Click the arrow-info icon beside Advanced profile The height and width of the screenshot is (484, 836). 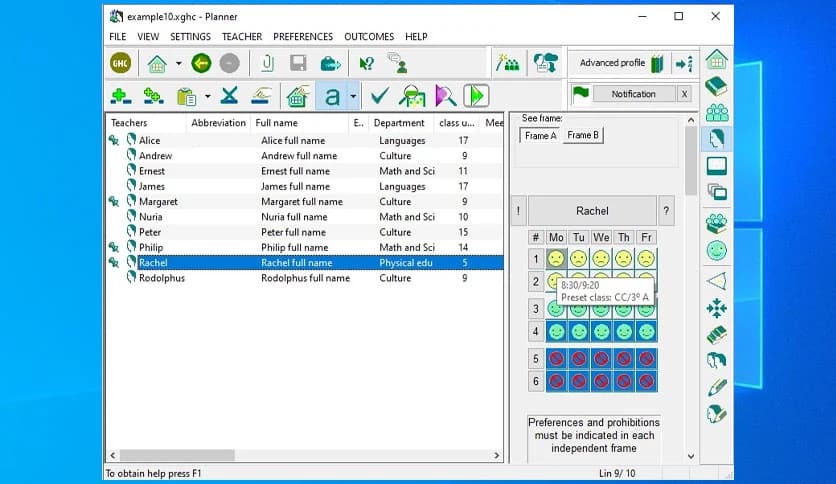pyautogui.click(x=684, y=63)
